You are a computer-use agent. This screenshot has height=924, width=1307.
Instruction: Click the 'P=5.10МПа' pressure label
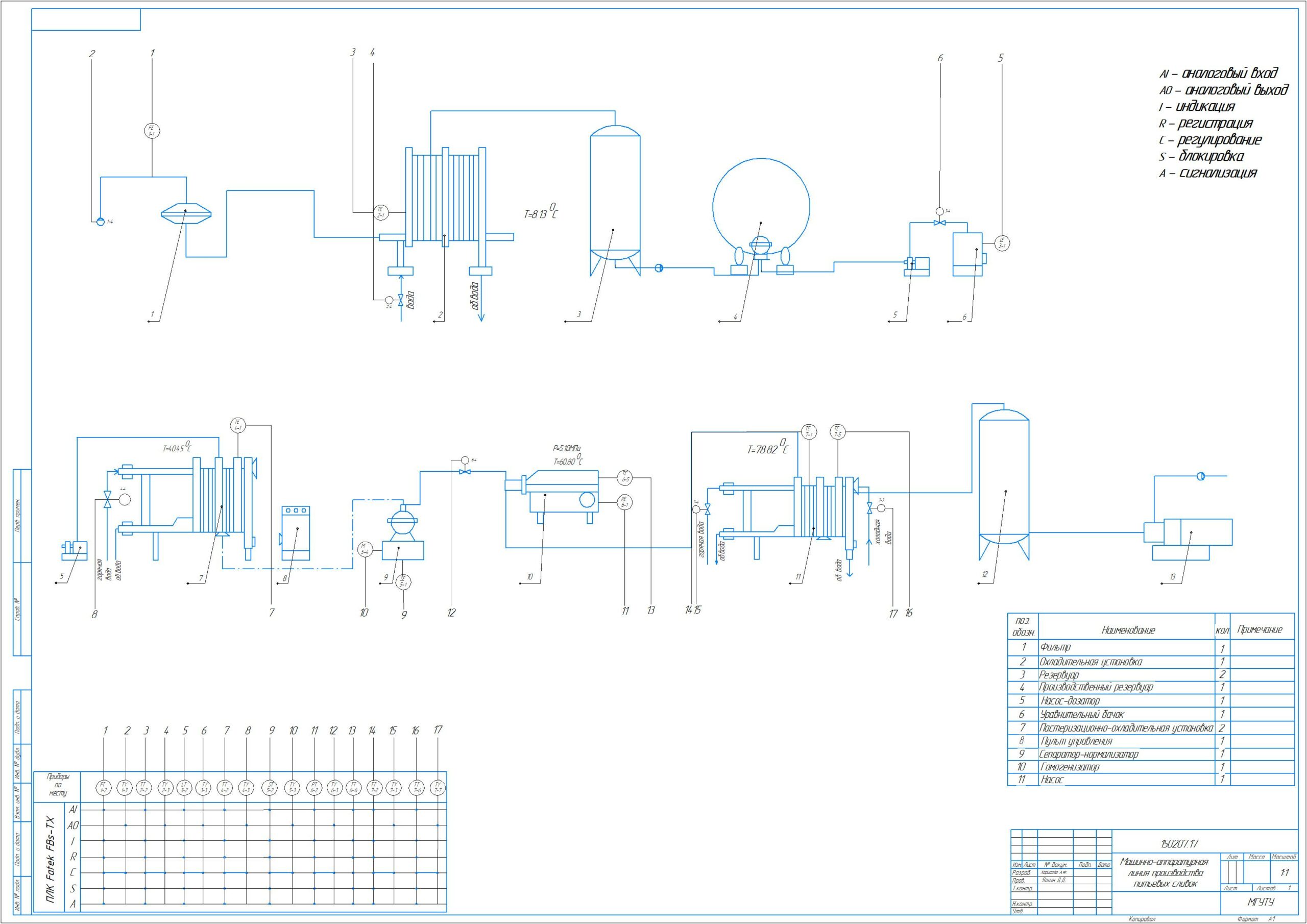pyautogui.click(x=566, y=449)
